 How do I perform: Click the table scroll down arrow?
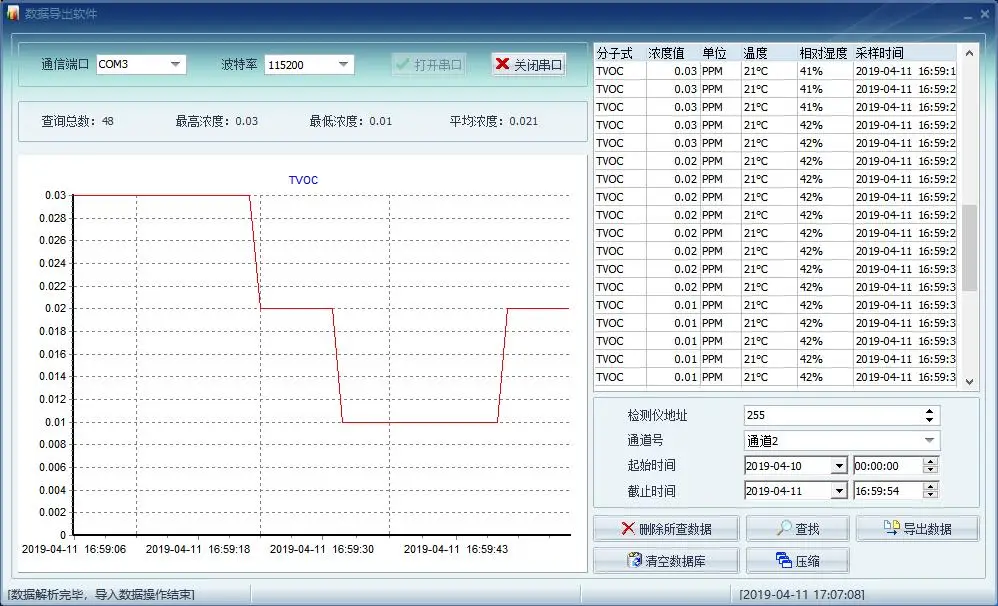969,381
